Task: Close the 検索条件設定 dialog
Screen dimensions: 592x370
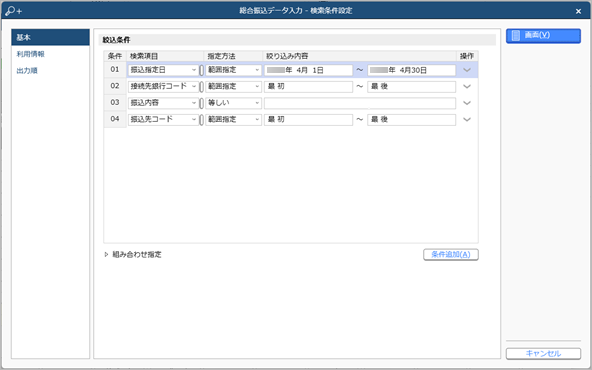Action: point(578,11)
